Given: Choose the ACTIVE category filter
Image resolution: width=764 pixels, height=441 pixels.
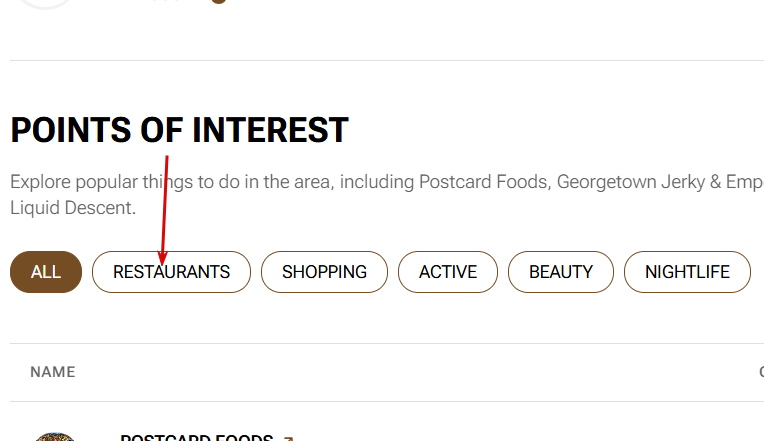Looking at the screenshot, I should tap(448, 272).
